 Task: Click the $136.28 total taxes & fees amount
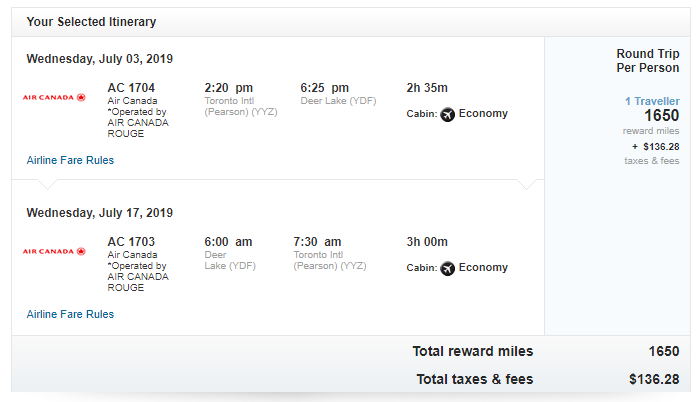(654, 379)
